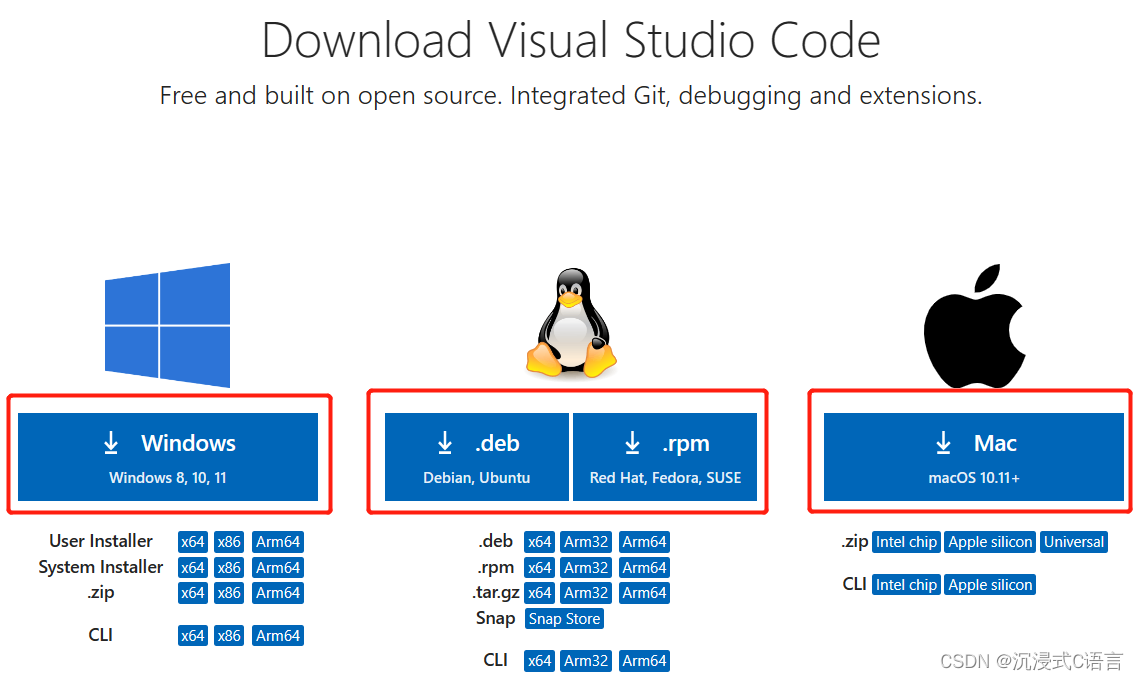Select Intel chip for Mac .zip
1139x680 pixels.
(x=907, y=542)
